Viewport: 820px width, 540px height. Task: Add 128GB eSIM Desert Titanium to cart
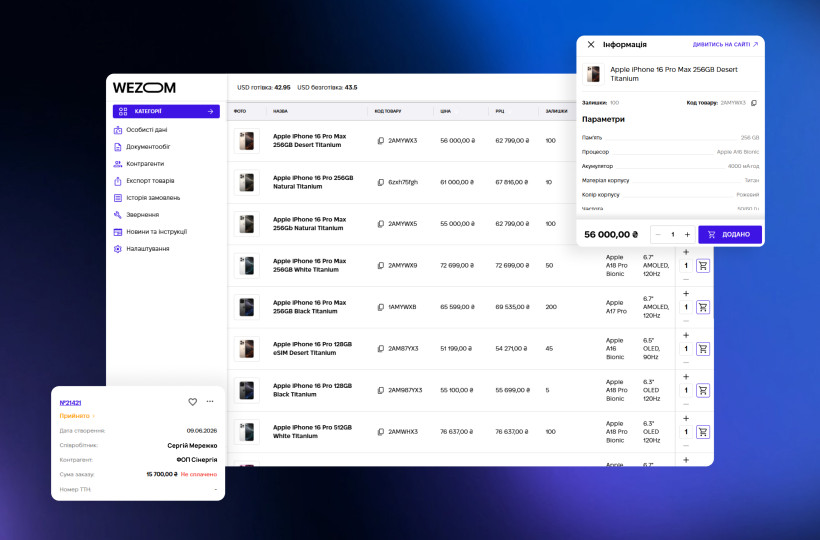coord(703,349)
